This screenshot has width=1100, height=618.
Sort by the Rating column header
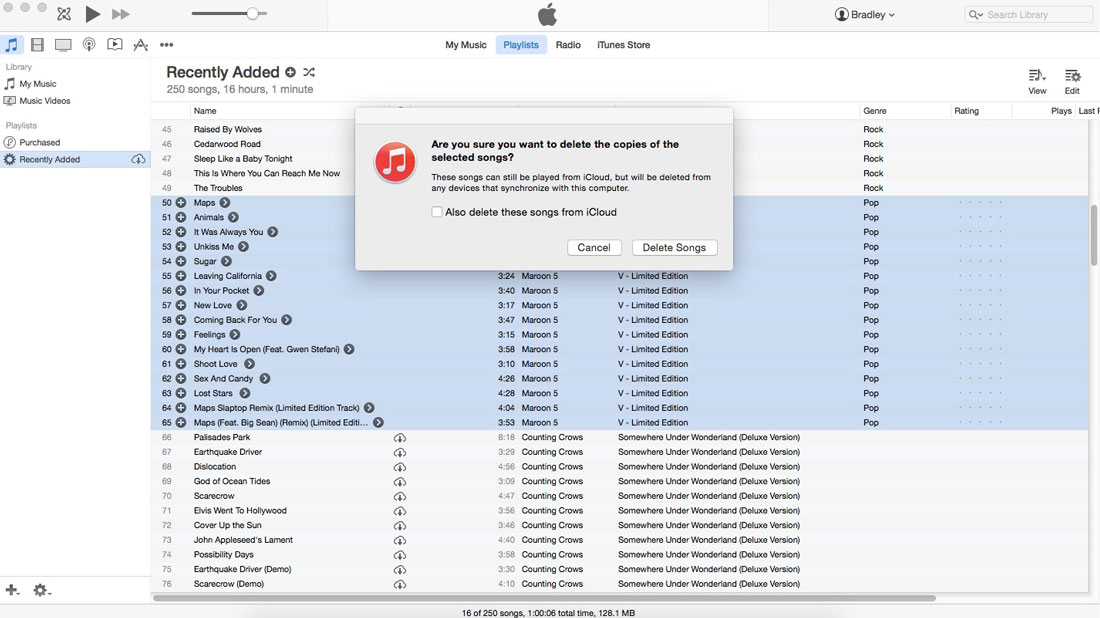(x=967, y=111)
